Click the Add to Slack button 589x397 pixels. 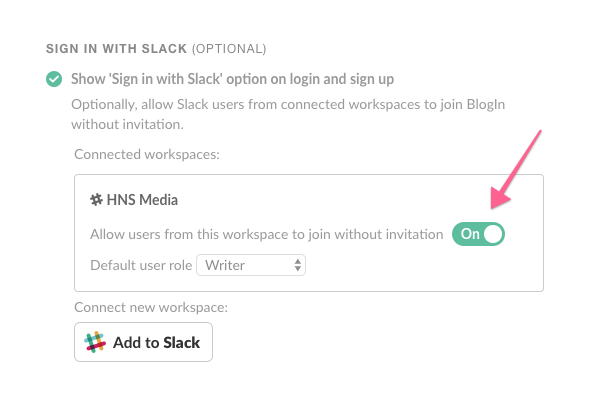coord(143,342)
